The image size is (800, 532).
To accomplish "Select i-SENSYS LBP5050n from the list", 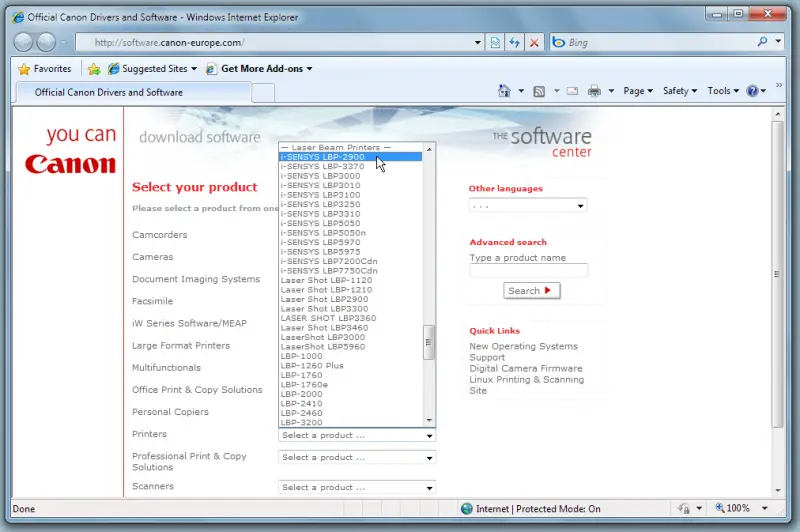I will click(x=351, y=233).
